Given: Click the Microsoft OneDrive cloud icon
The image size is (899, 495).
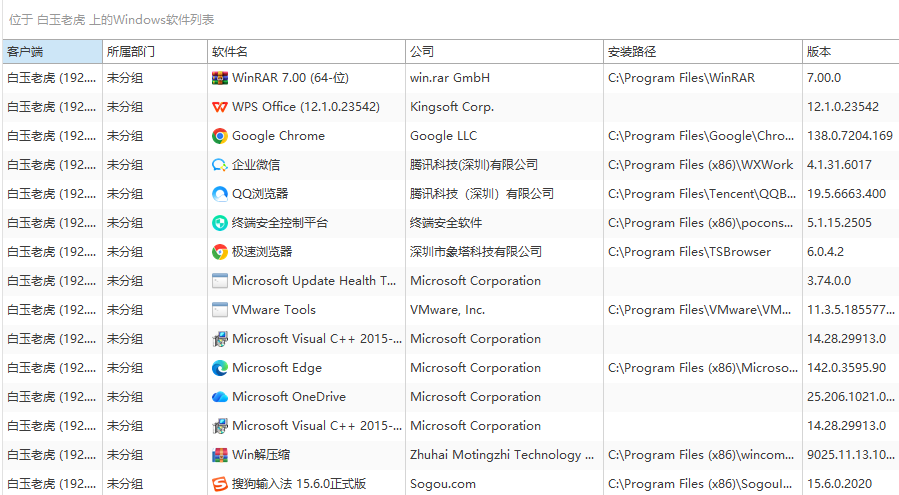Looking at the screenshot, I should coord(220,397).
